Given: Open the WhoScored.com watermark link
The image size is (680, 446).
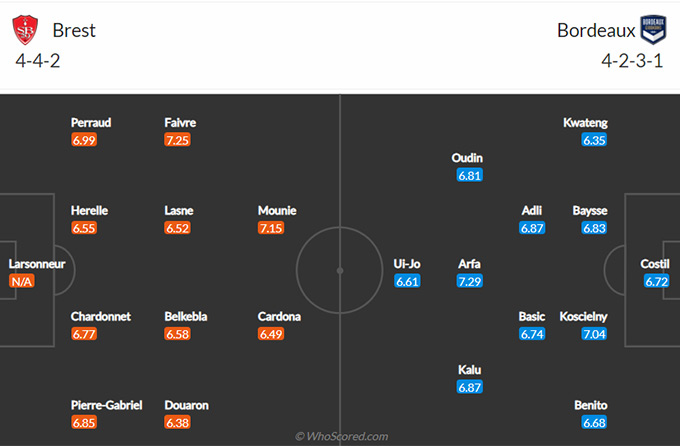Looking at the screenshot, I should 342,436.
